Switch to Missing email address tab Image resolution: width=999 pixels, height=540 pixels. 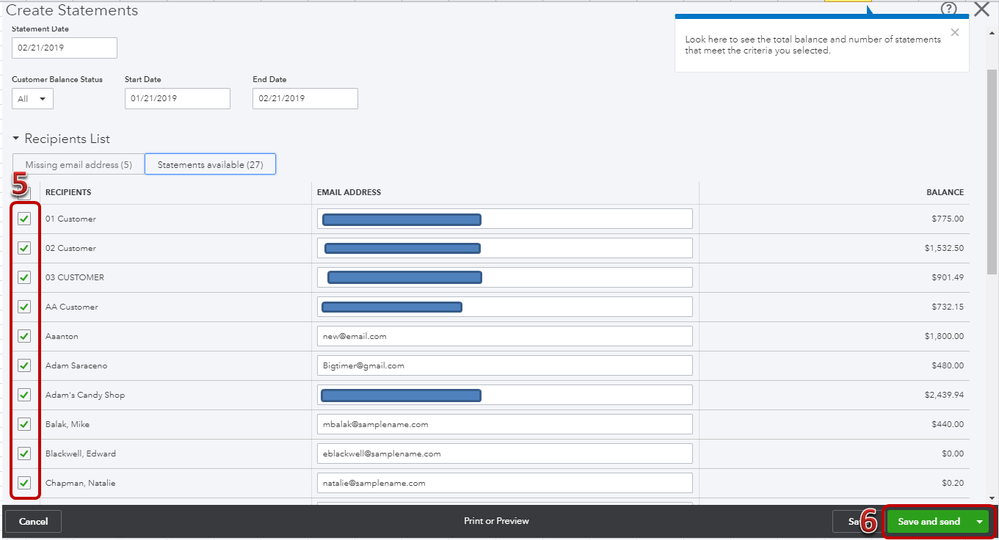click(78, 165)
